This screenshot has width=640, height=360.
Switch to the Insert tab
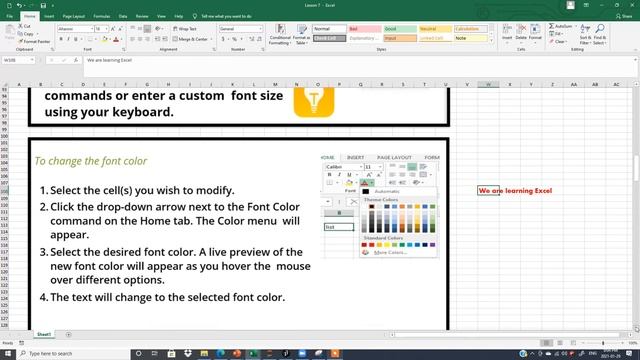point(49,16)
